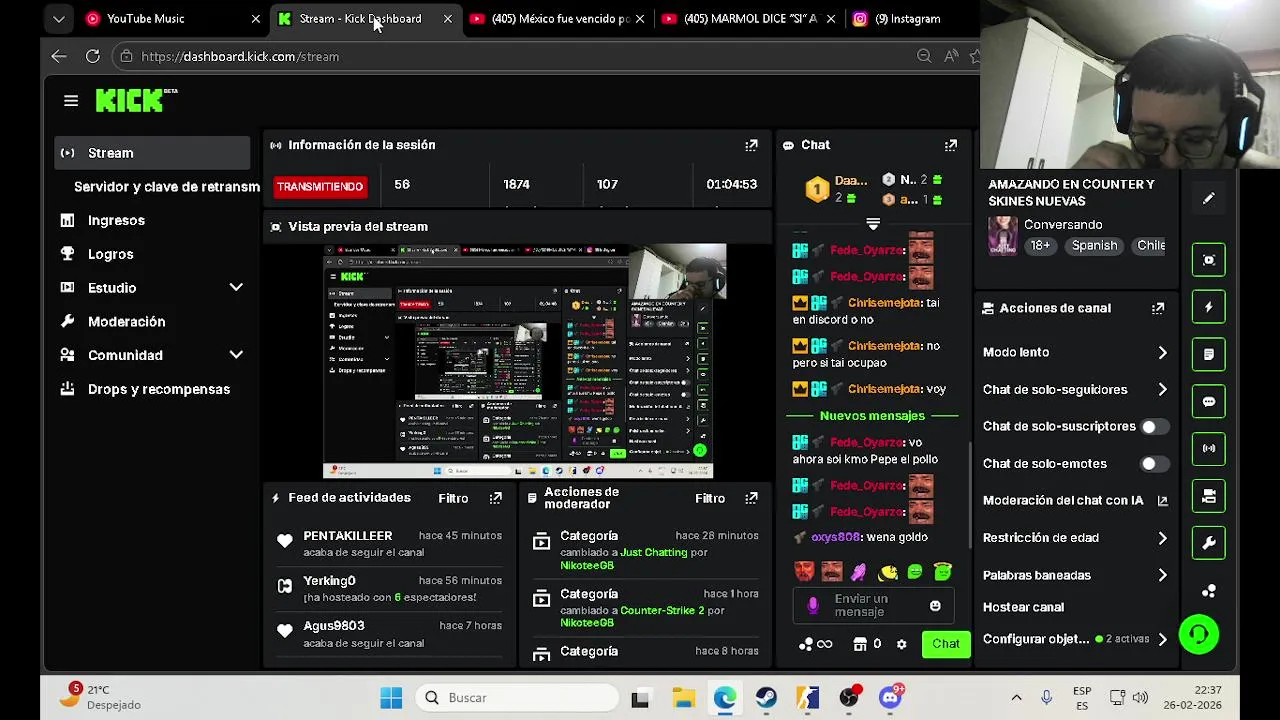
Task: Click the pencil edit stream info icon
Action: pyautogui.click(x=1208, y=198)
